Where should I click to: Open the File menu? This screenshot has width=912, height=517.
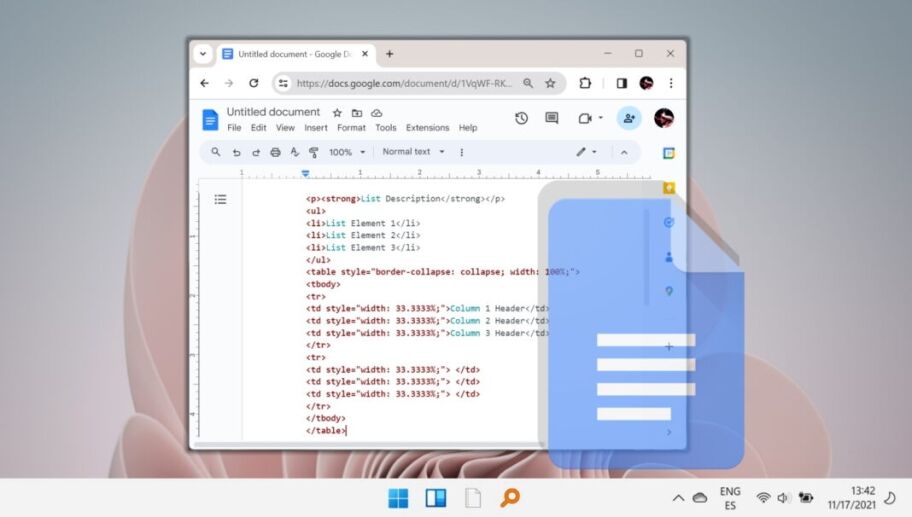click(234, 128)
